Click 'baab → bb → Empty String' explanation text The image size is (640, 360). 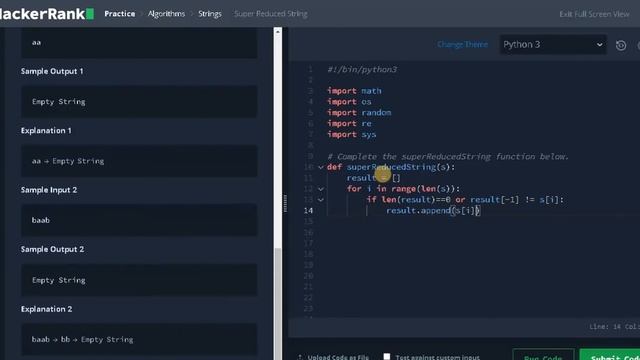[82, 340]
